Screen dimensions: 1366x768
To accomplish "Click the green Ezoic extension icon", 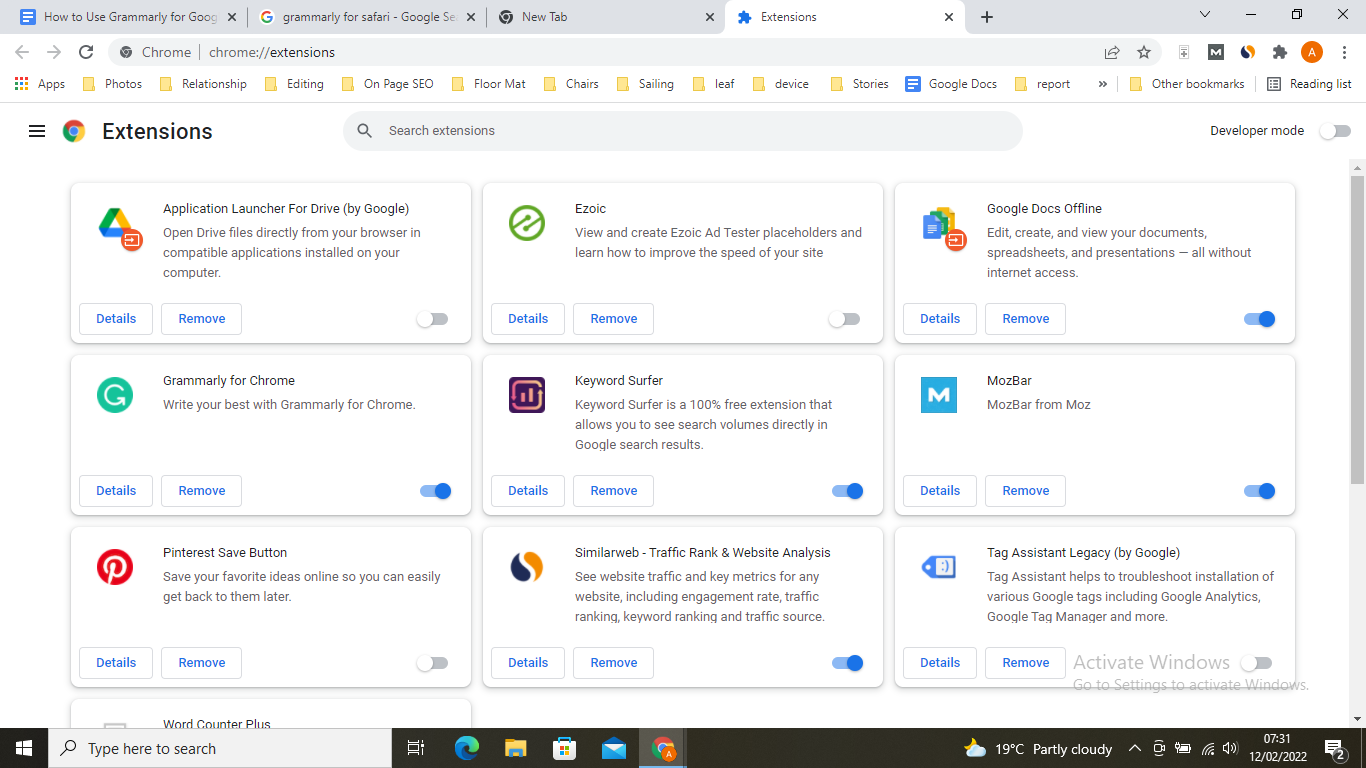I will coord(527,223).
